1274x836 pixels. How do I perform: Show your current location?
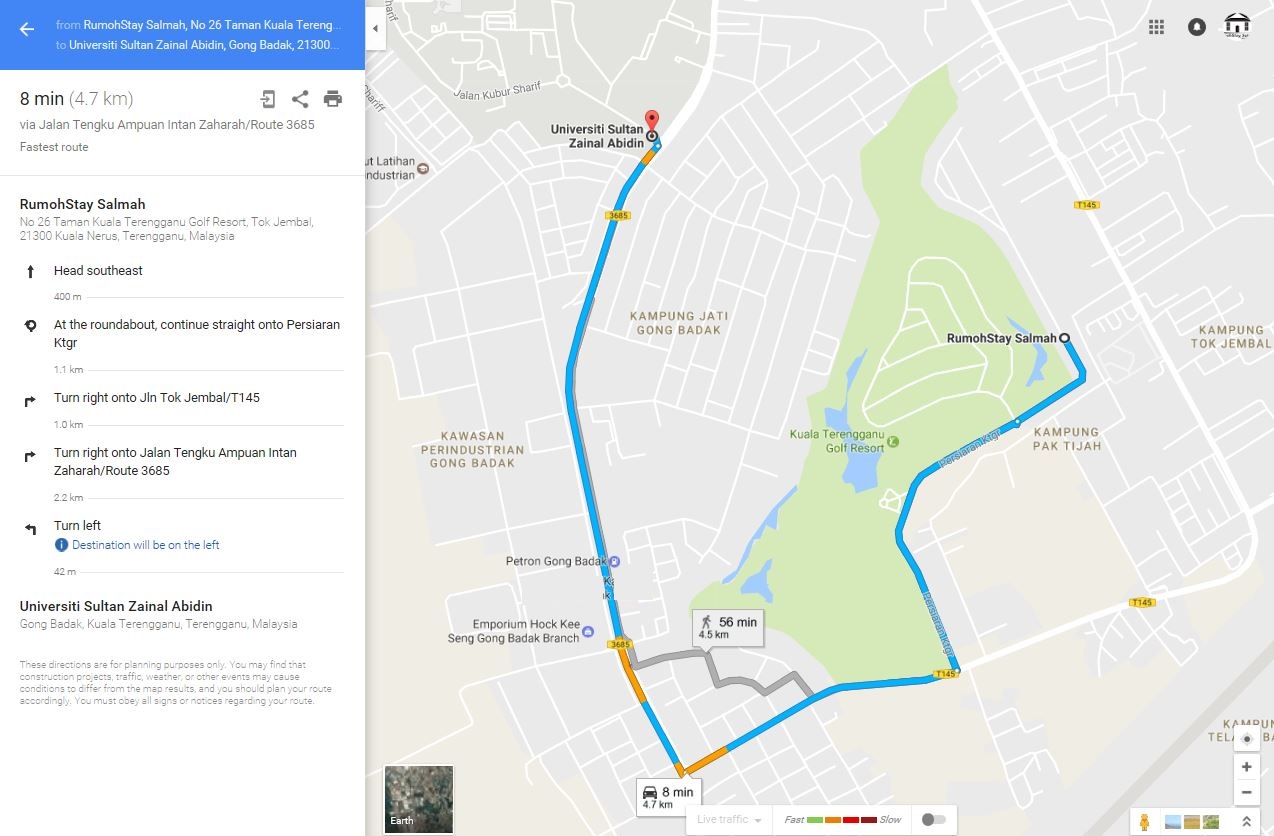click(x=1246, y=739)
